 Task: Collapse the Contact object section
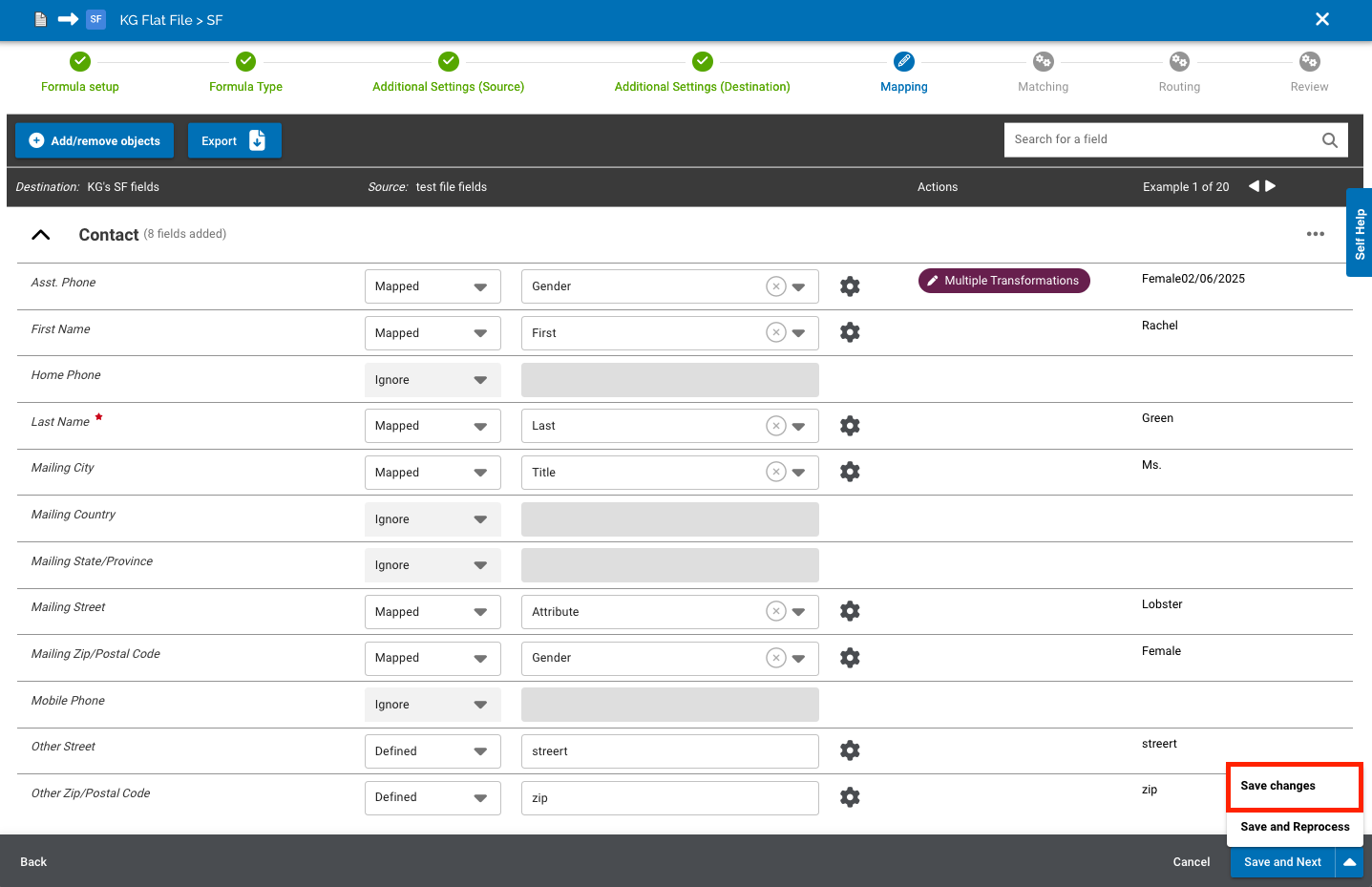pyautogui.click(x=41, y=235)
